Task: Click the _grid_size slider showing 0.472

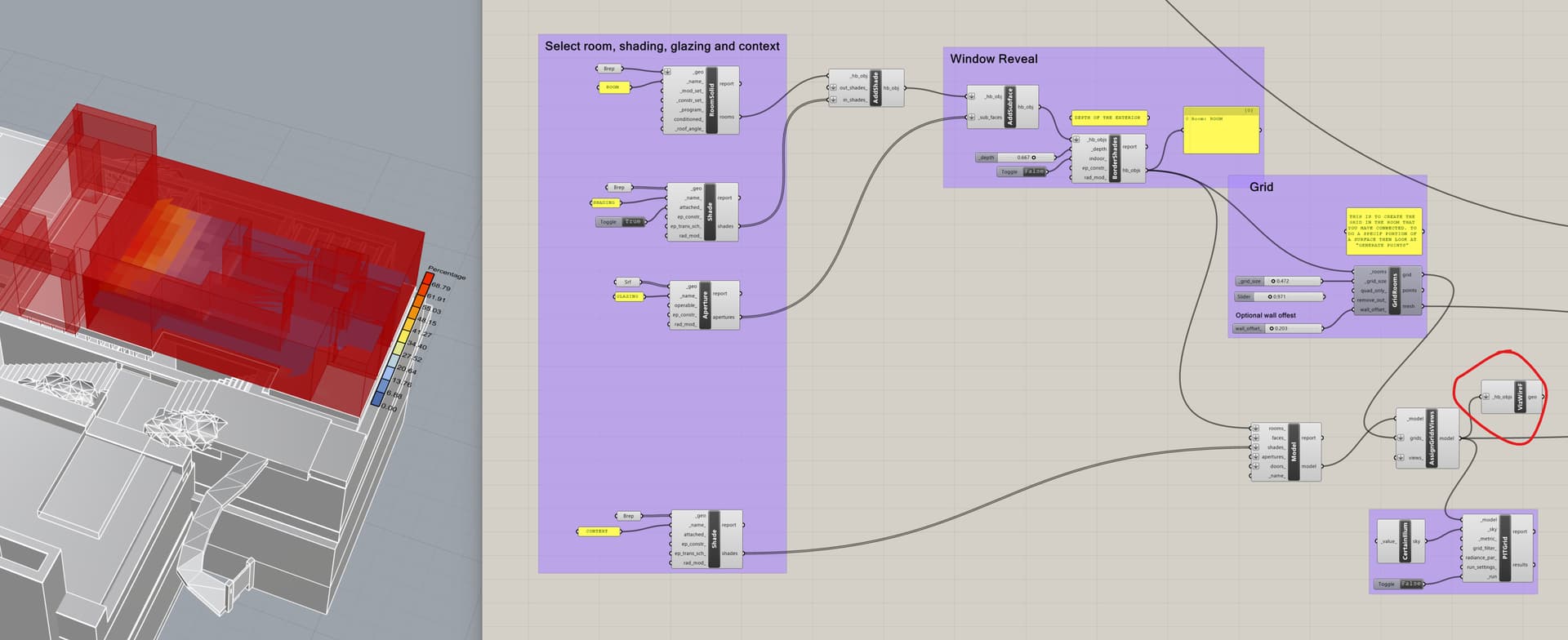Action: tap(1279, 281)
